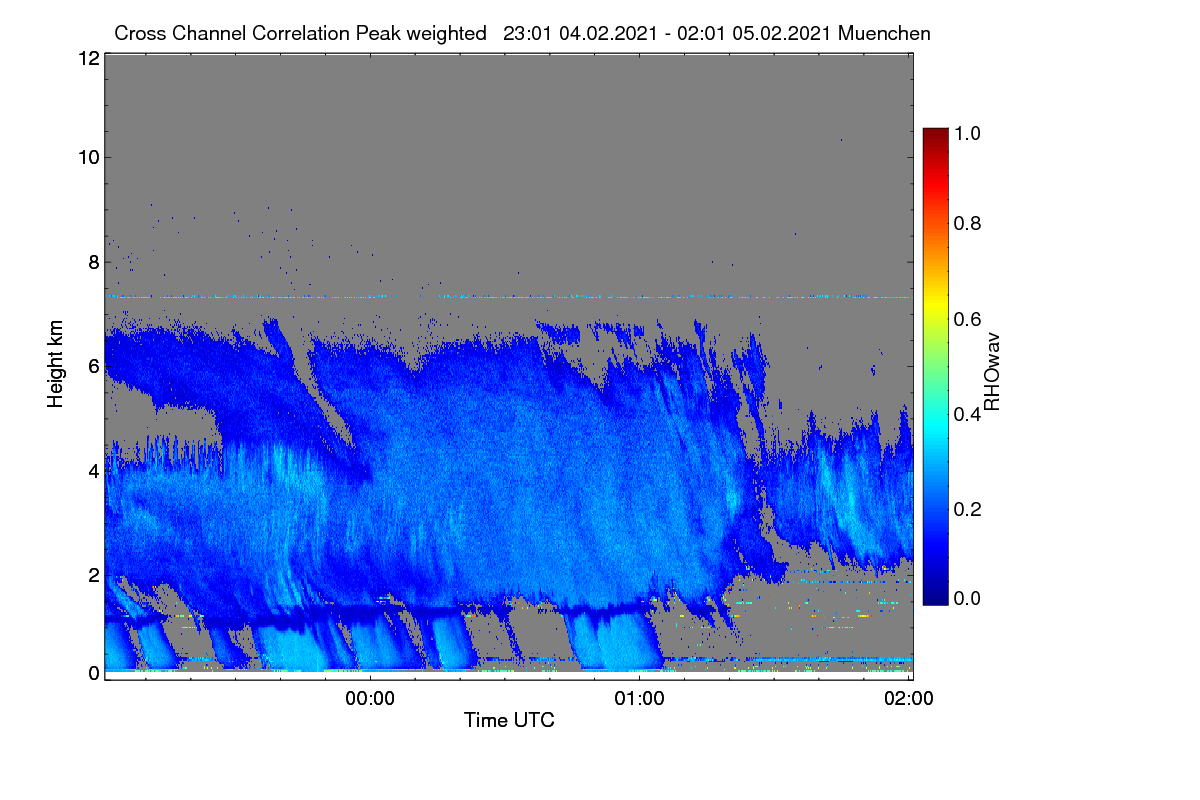Screen dimensions: 1200x800
Task: Click the y-axis tick label '8'
Action: pos(93,262)
